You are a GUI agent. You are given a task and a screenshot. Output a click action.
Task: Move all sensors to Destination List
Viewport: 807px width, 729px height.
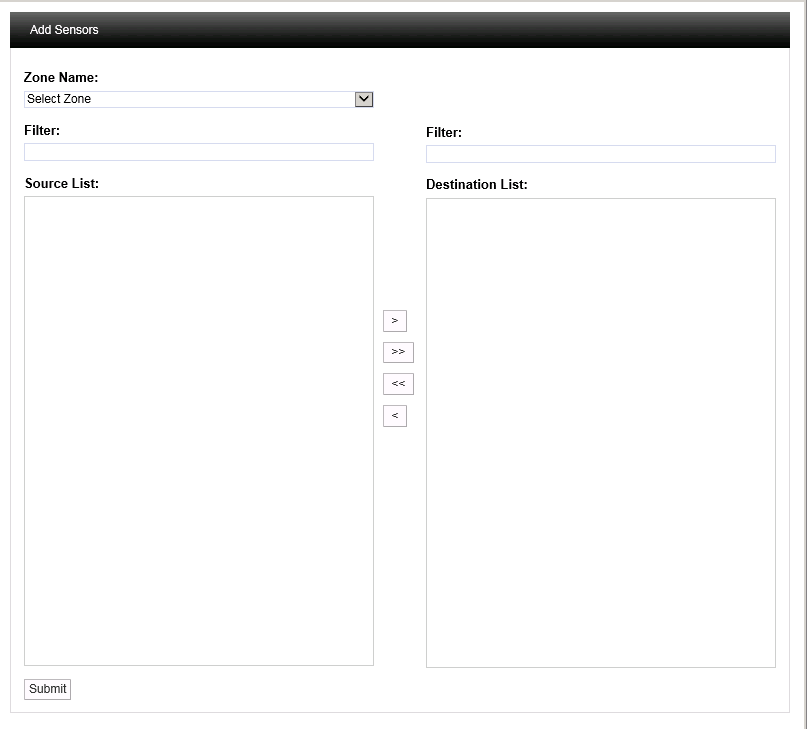[x=398, y=352]
